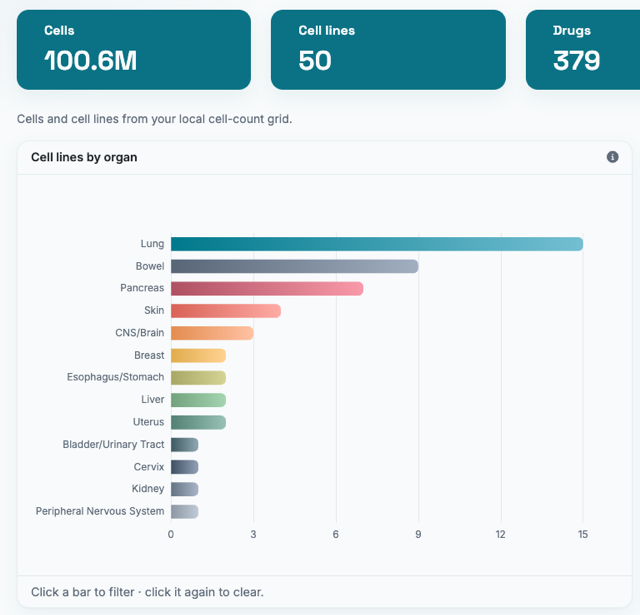640x615 pixels.
Task: Click the yellow Breast bar
Action: point(198,355)
